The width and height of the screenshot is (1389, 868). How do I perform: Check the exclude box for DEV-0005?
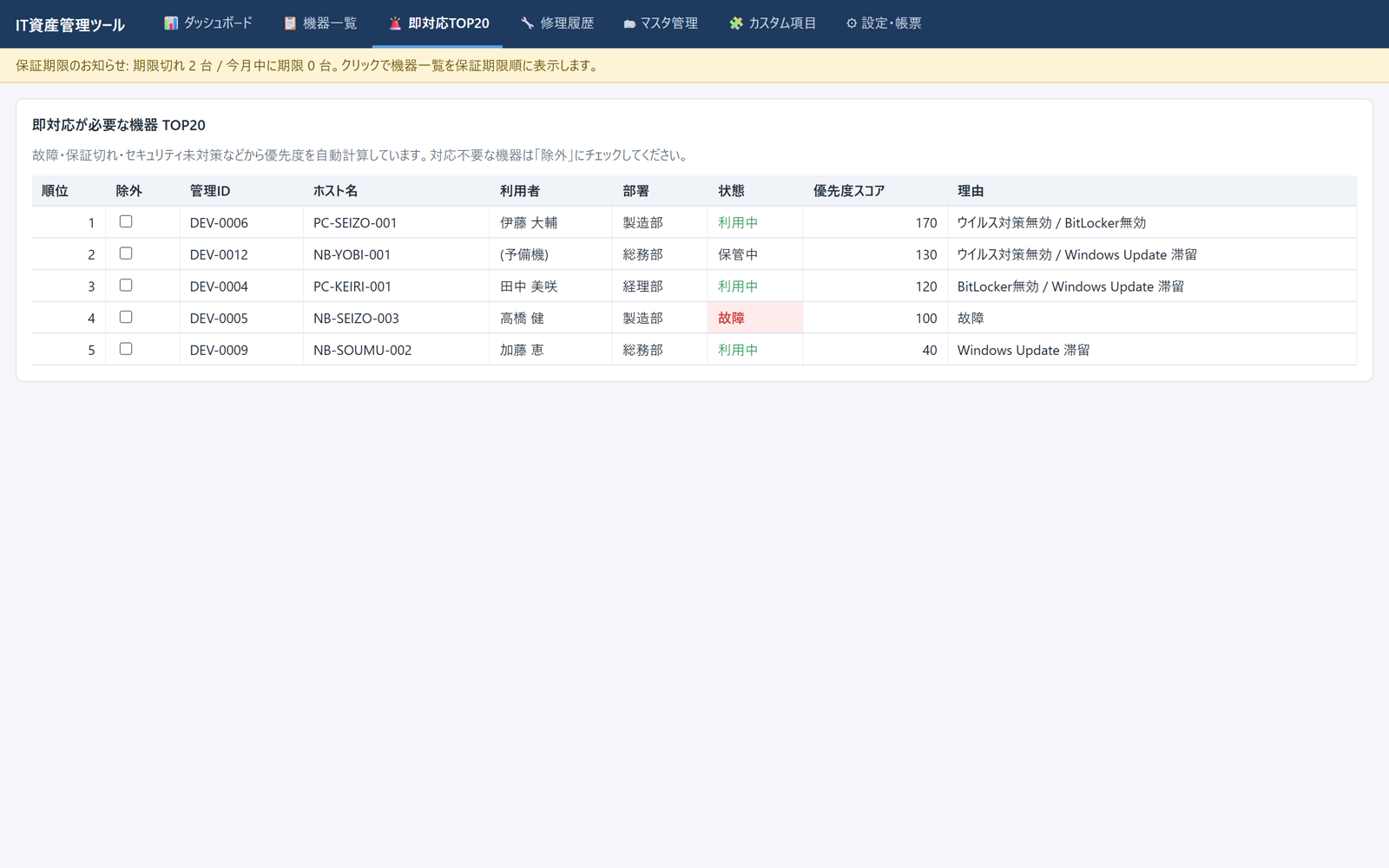tap(126, 317)
